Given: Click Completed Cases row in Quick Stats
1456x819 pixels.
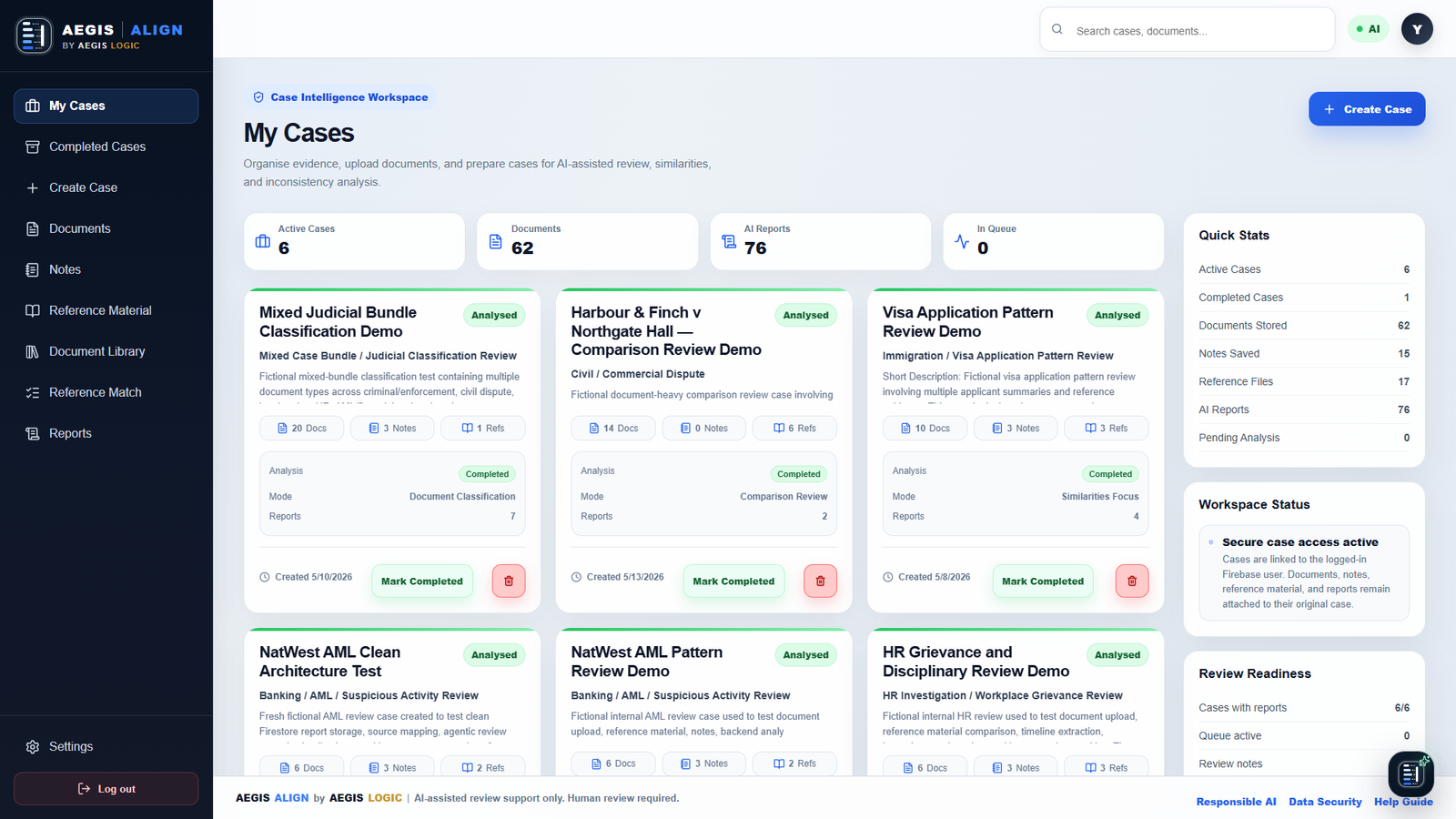Looking at the screenshot, I should 1304,298.
